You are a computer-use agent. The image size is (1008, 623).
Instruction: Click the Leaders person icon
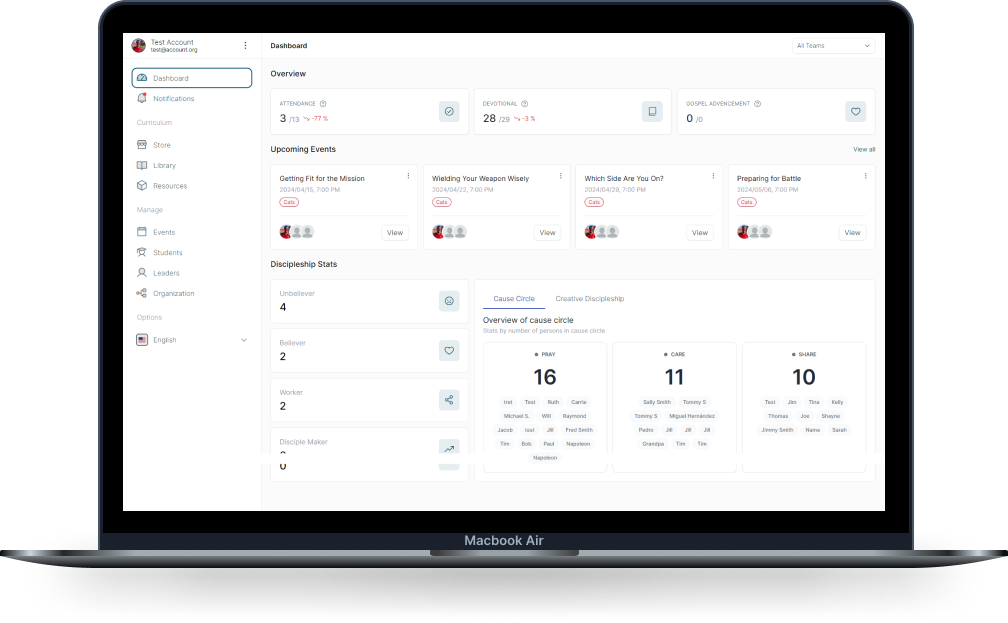[142, 273]
